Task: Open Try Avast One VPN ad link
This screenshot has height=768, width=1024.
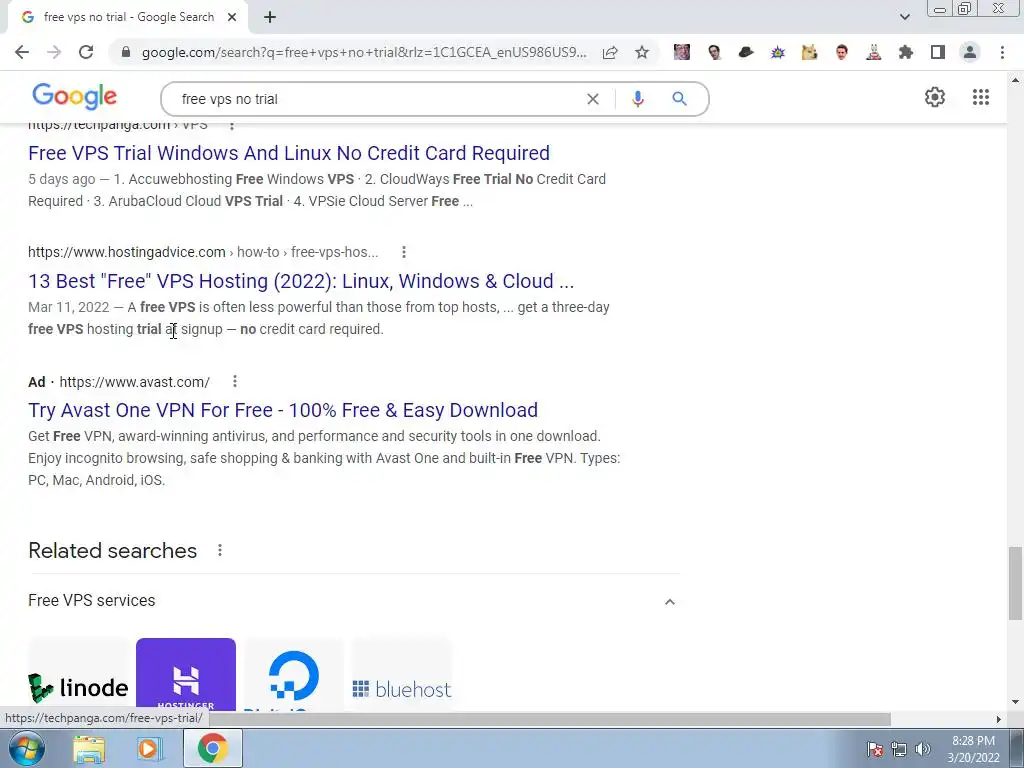Action: tap(283, 410)
